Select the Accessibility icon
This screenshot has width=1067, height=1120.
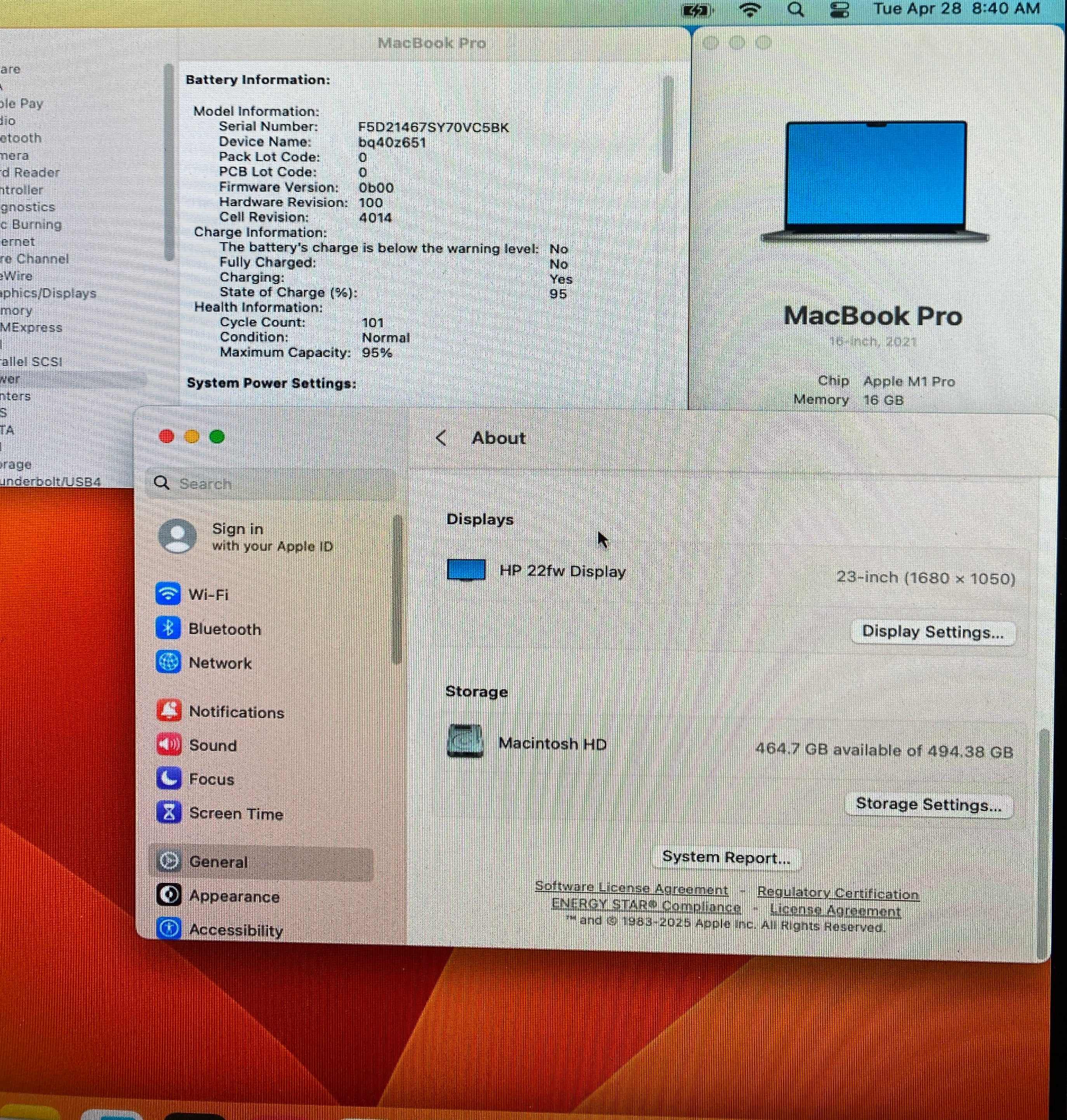[x=169, y=928]
